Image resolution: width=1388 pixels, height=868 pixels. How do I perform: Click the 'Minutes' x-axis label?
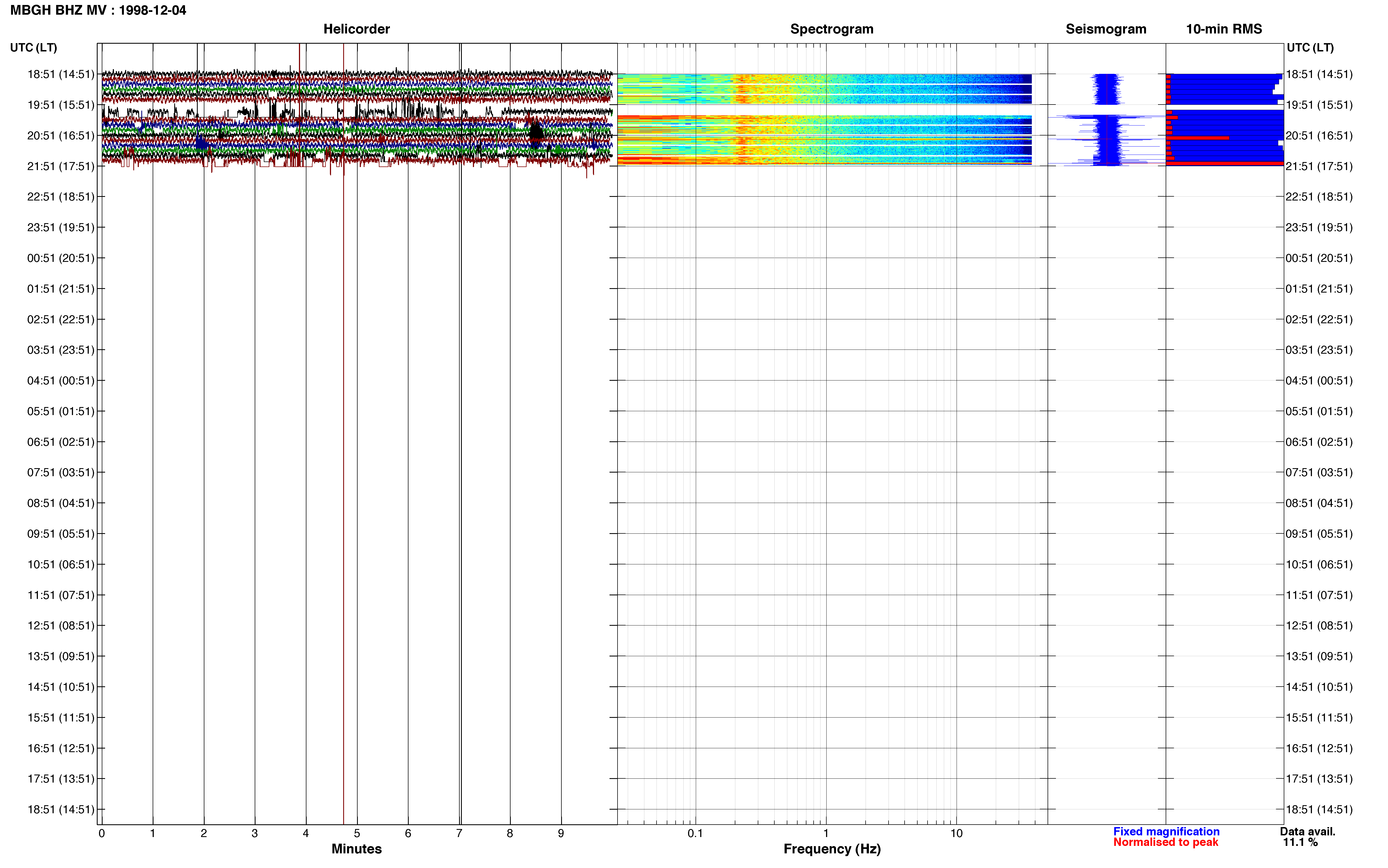point(356,848)
